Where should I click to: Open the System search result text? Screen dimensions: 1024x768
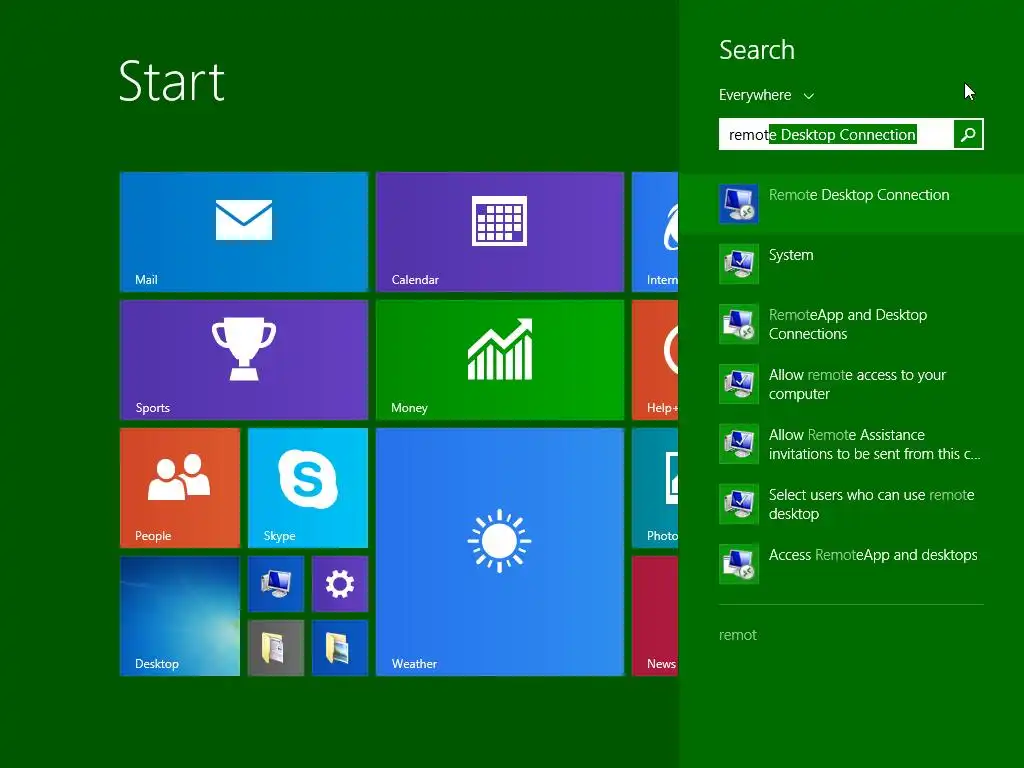point(791,255)
